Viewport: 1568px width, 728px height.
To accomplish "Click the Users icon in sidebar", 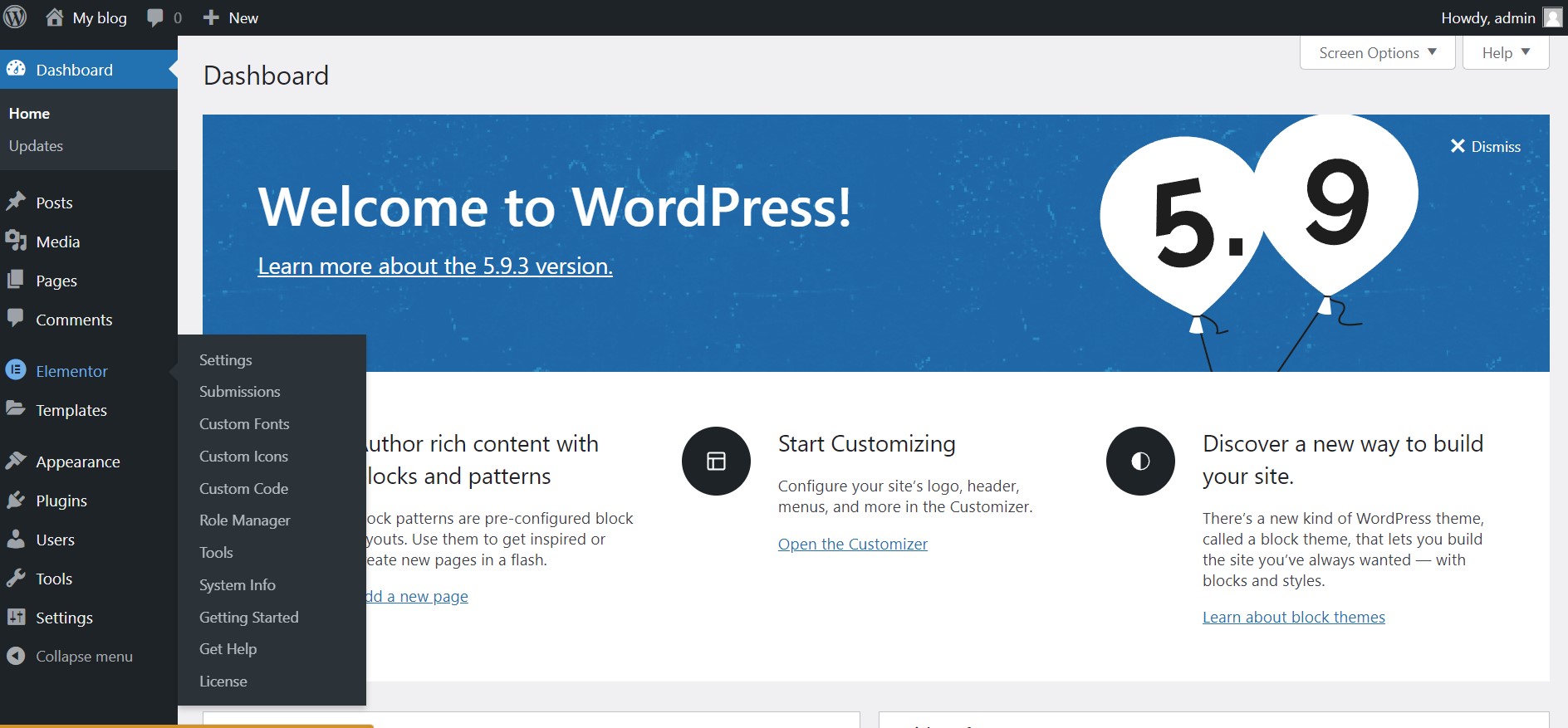I will (x=16, y=539).
